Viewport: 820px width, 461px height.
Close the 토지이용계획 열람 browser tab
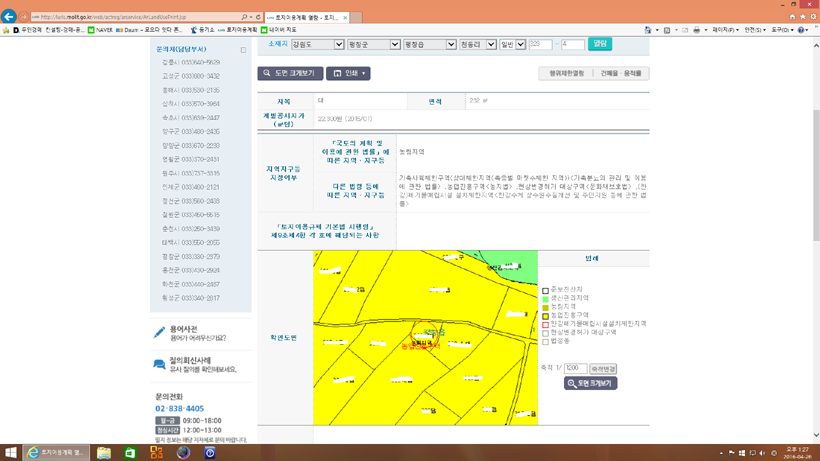click(345, 17)
